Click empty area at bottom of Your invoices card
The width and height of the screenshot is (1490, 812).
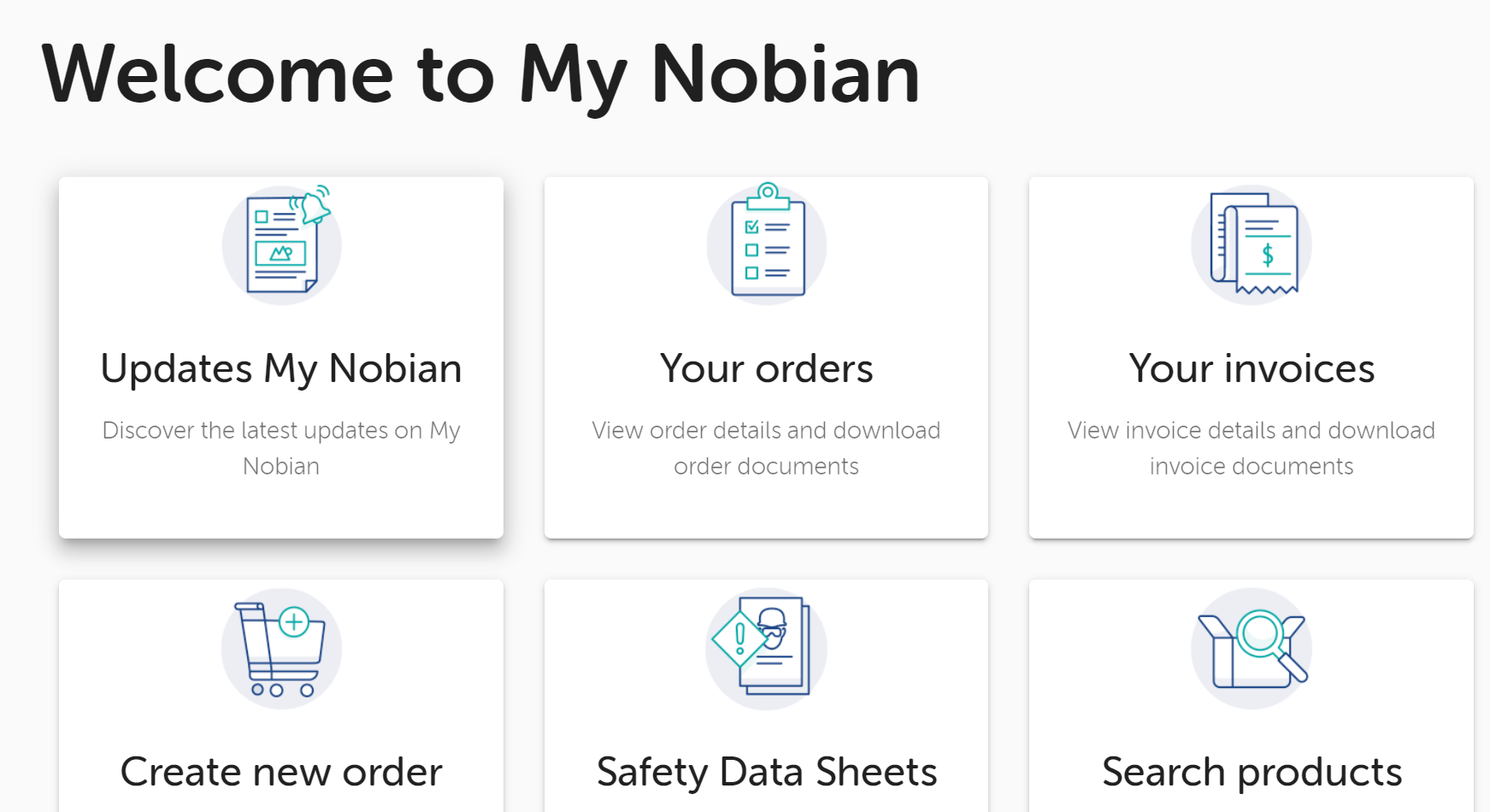click(x=1251, y=511)
